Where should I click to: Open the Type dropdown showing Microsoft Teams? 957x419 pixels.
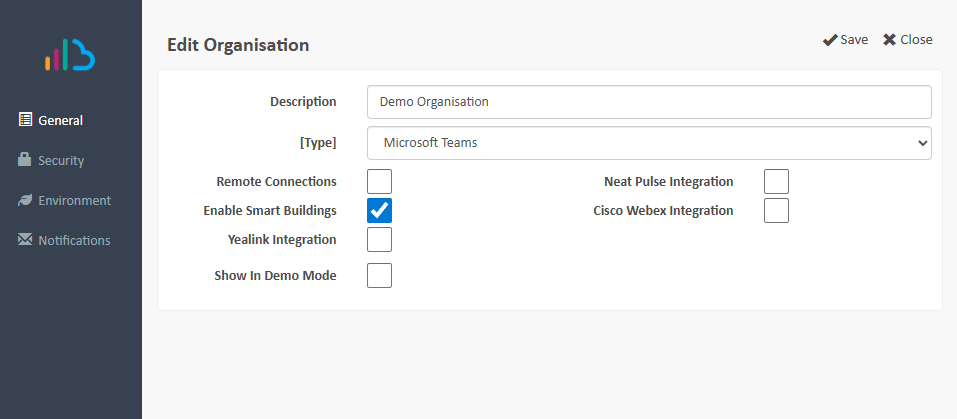[649, 143]
